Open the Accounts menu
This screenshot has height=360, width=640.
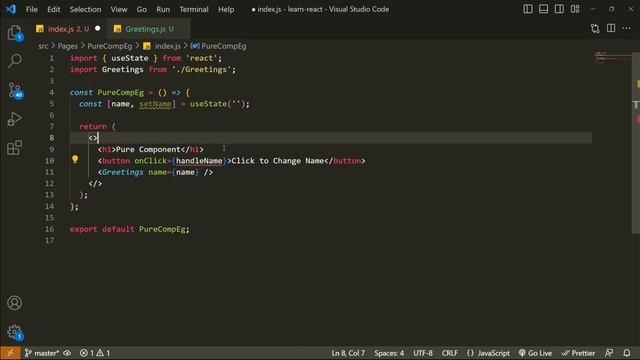(x=15, y=303)
